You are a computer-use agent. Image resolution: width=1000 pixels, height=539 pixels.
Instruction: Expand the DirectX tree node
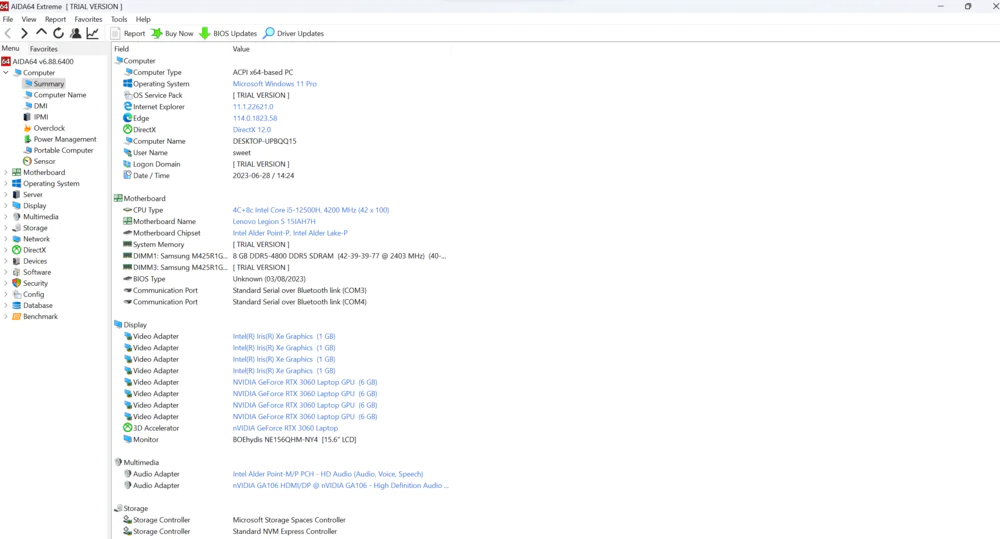point(6,250)
